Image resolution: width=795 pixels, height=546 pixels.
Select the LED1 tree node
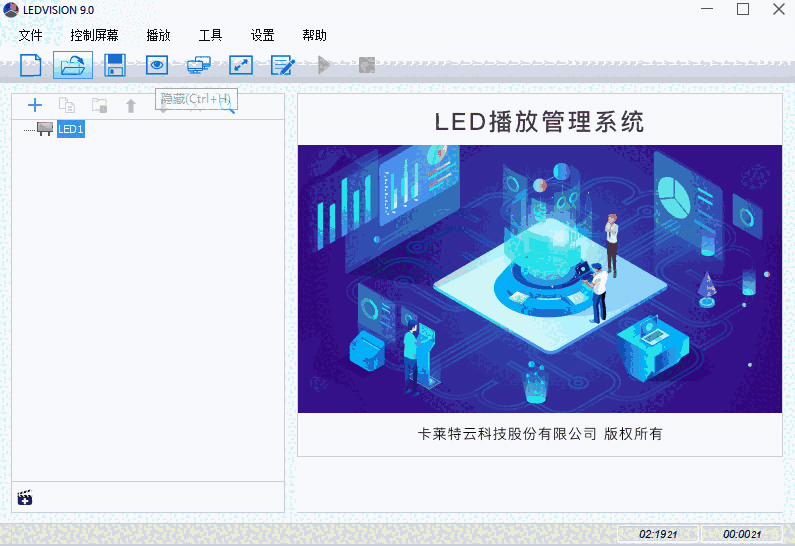coord(70,129)
